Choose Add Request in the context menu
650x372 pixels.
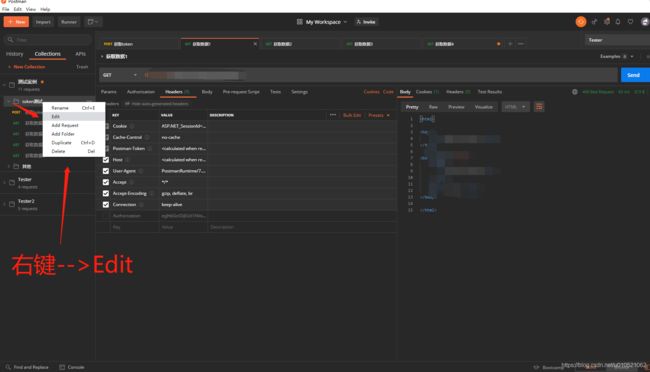pos(74,125)
